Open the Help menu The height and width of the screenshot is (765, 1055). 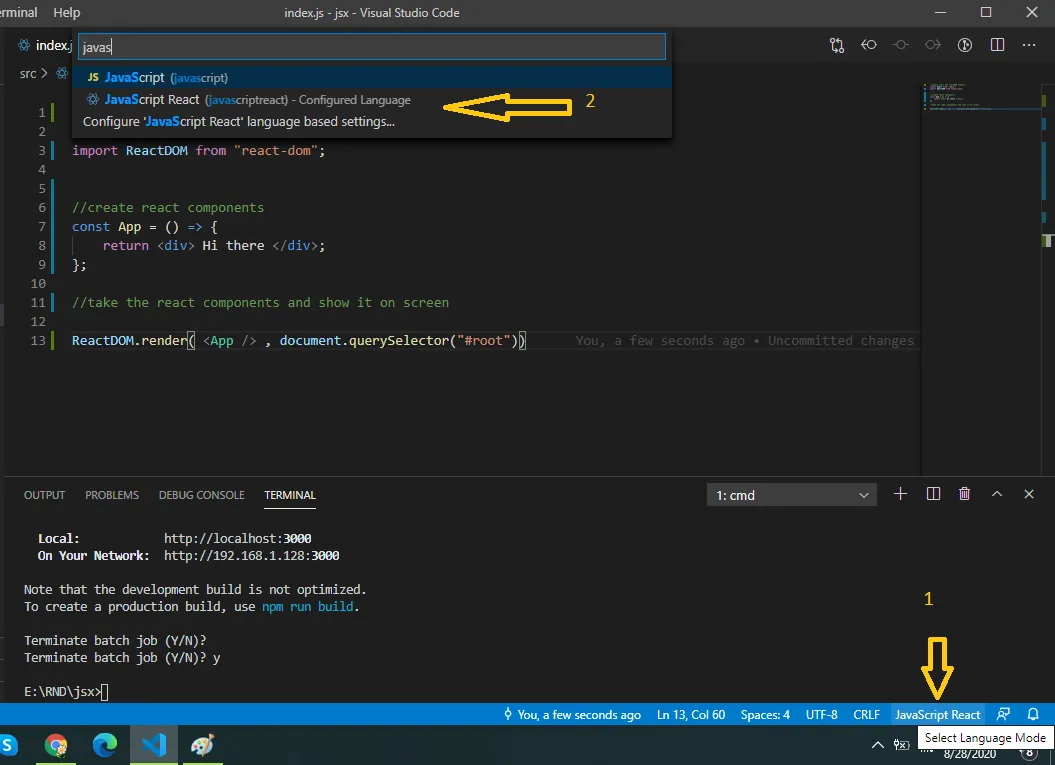coord(67,13)
